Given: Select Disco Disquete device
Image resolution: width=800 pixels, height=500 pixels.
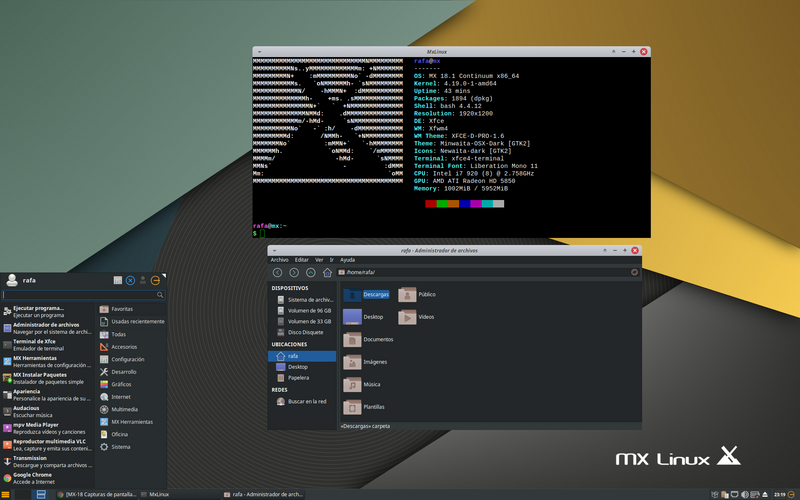Looking at the screenshot, I should 302,332.
